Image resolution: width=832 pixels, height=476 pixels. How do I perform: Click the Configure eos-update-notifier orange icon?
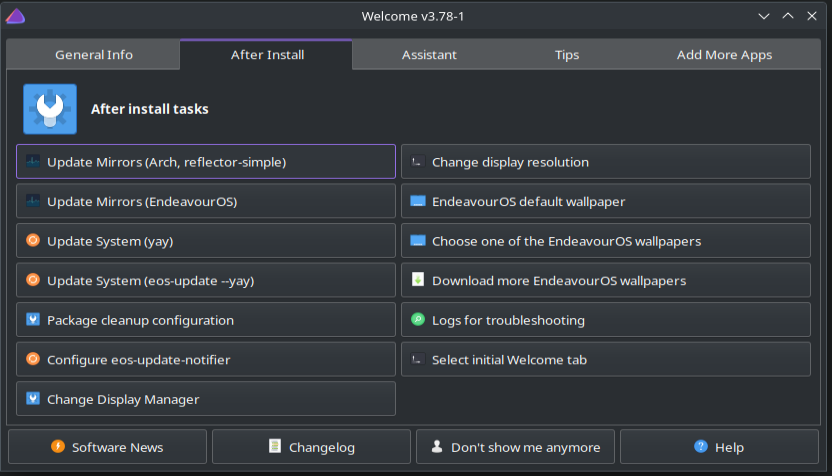(33, 359)
